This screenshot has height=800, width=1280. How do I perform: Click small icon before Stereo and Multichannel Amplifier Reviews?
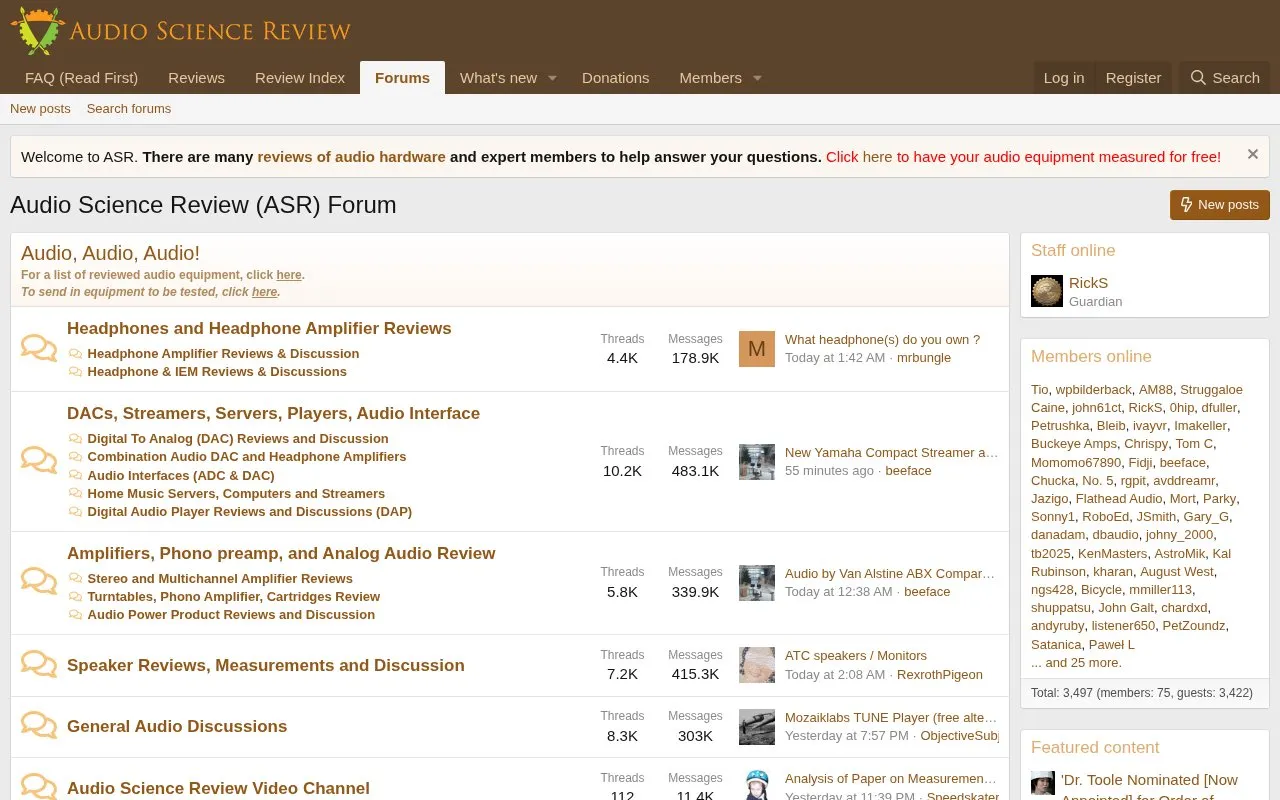coord(76,579)
